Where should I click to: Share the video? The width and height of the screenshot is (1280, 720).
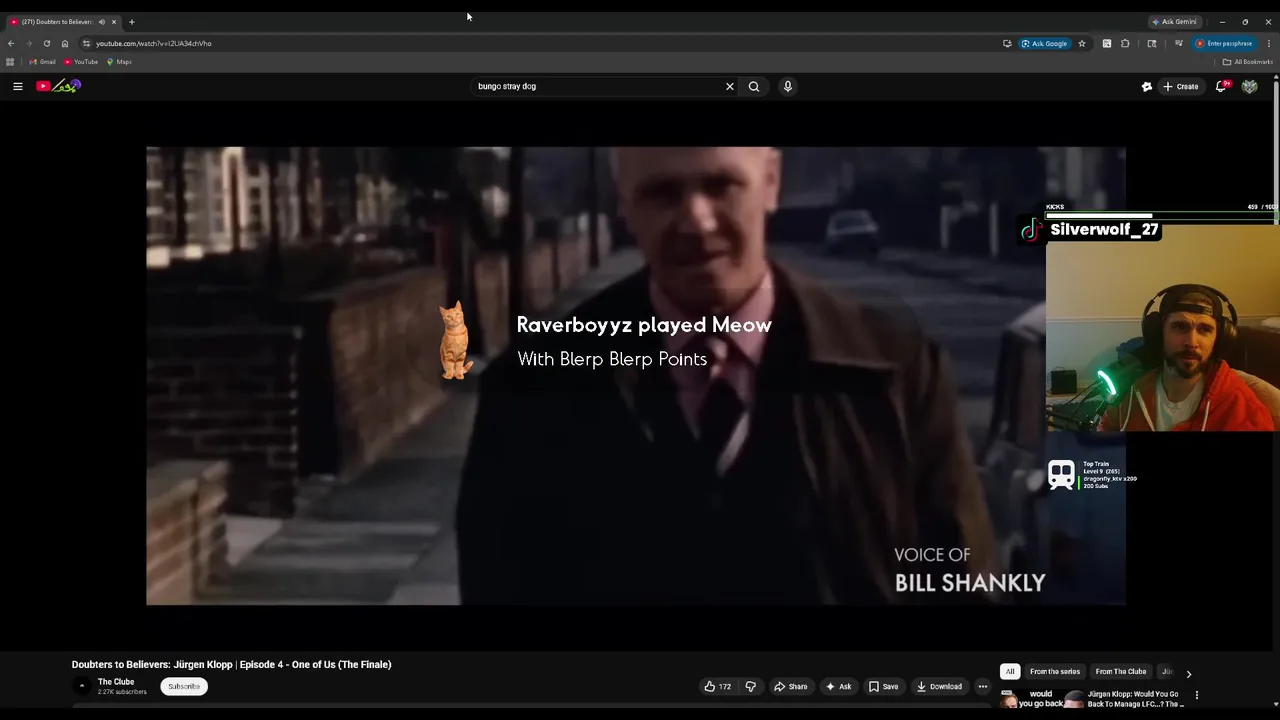tap(791, 687)
